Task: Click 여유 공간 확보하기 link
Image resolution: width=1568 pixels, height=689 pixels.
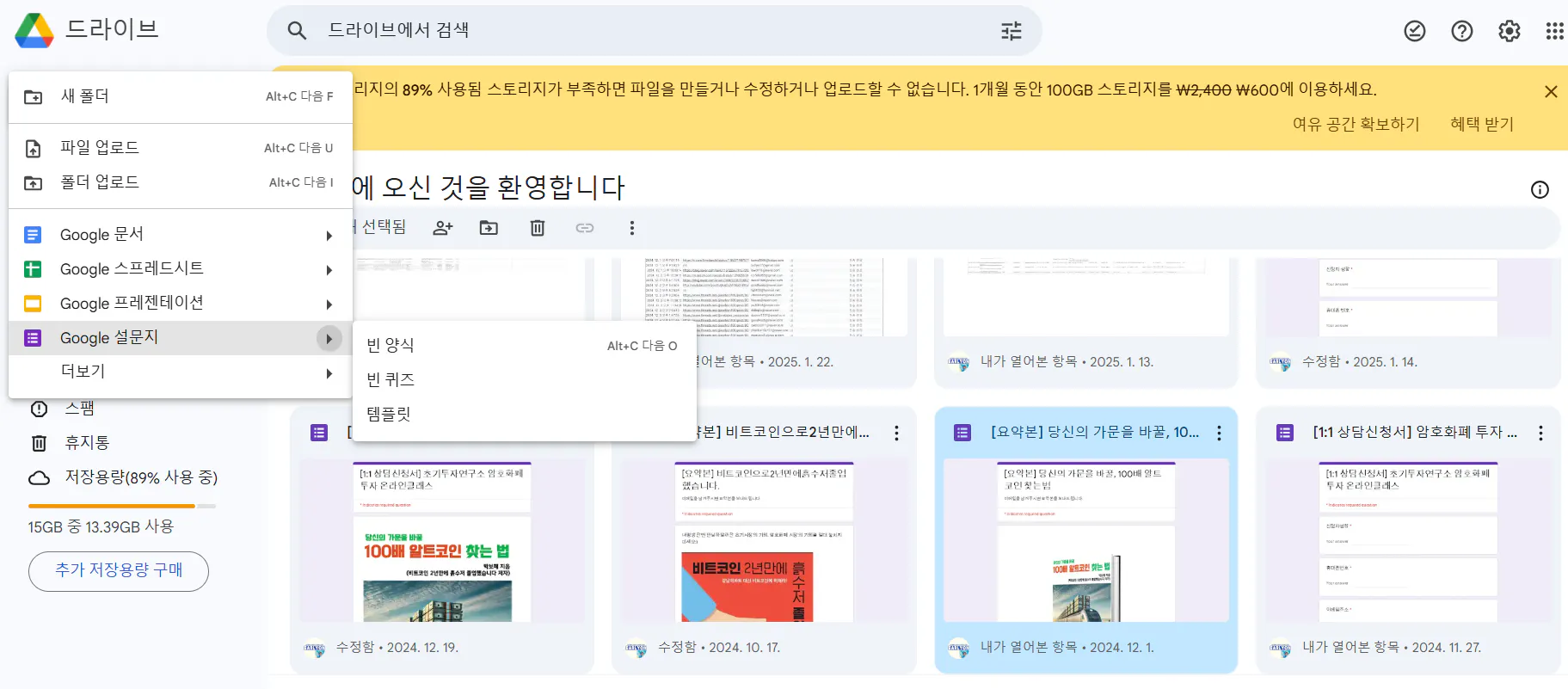Action: 1356,124
